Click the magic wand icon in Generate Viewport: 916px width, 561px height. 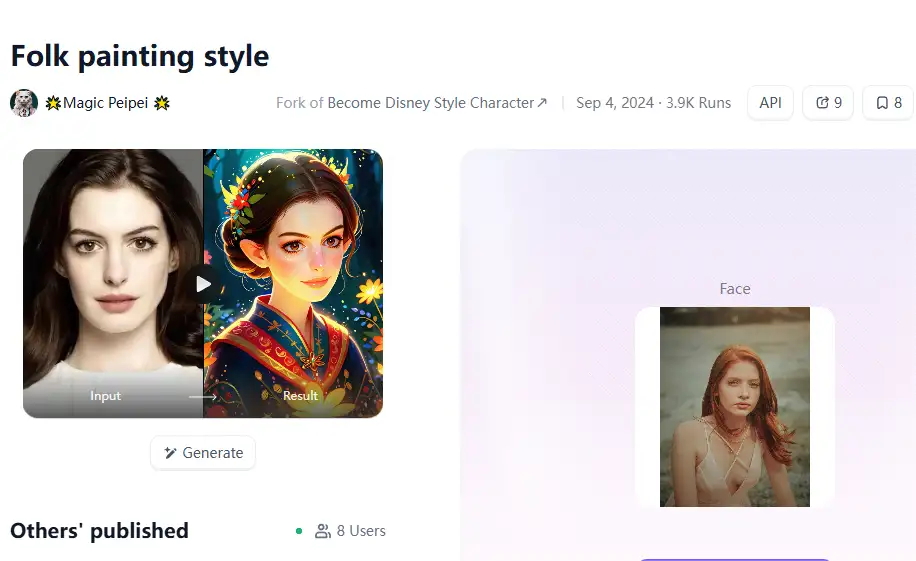coord(170,453)
